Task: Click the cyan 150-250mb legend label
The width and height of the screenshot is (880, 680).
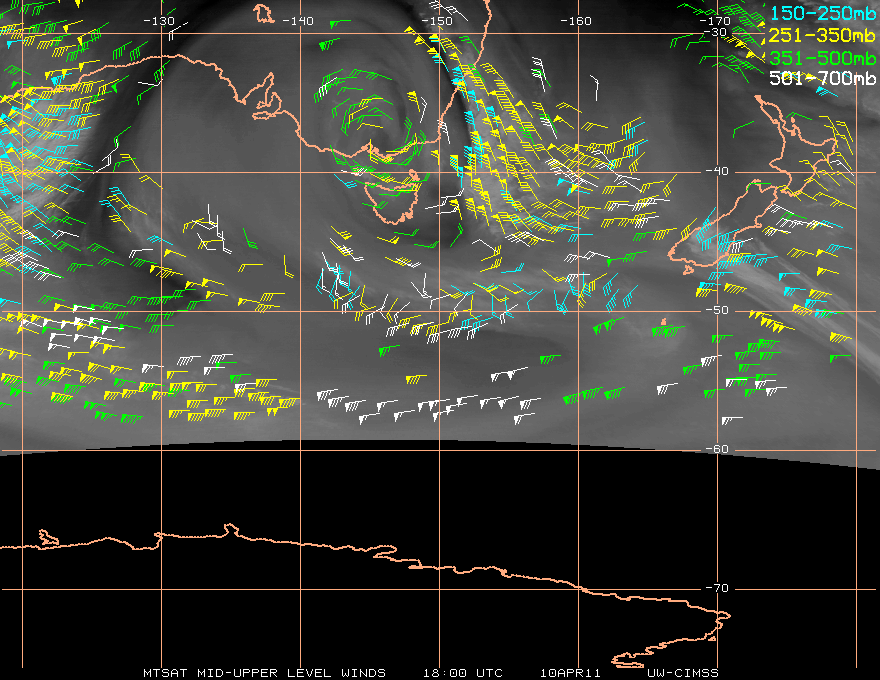Action: [x=822, y=13]
